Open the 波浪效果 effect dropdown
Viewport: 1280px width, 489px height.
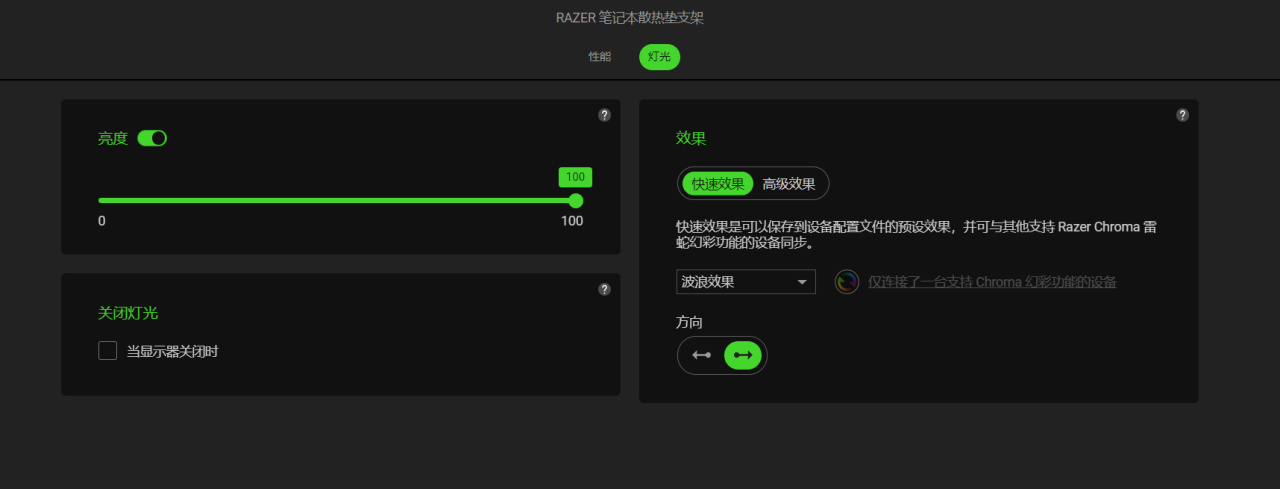(746, 282)
